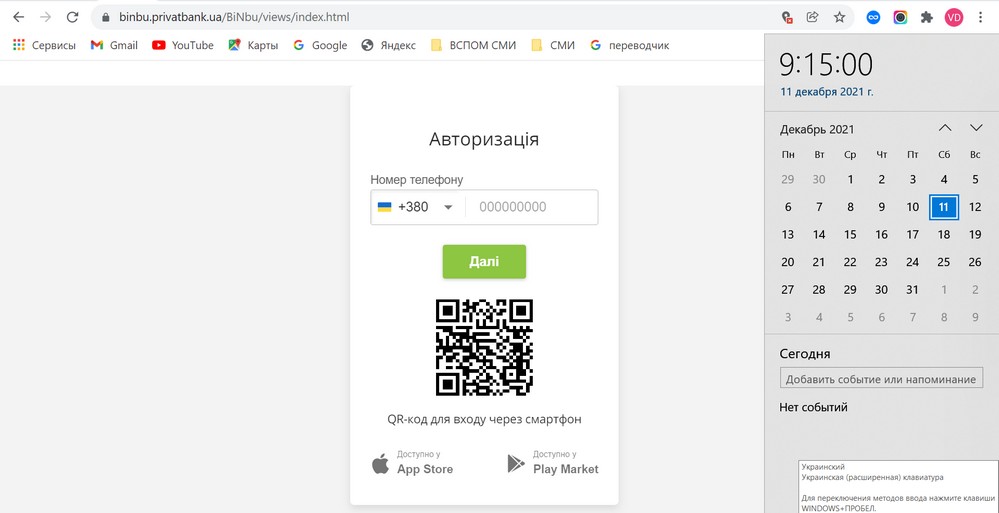Click the Ukrainian flag in the phone field
The width and height of the screenshot is (999, 513).
(384, 207)
